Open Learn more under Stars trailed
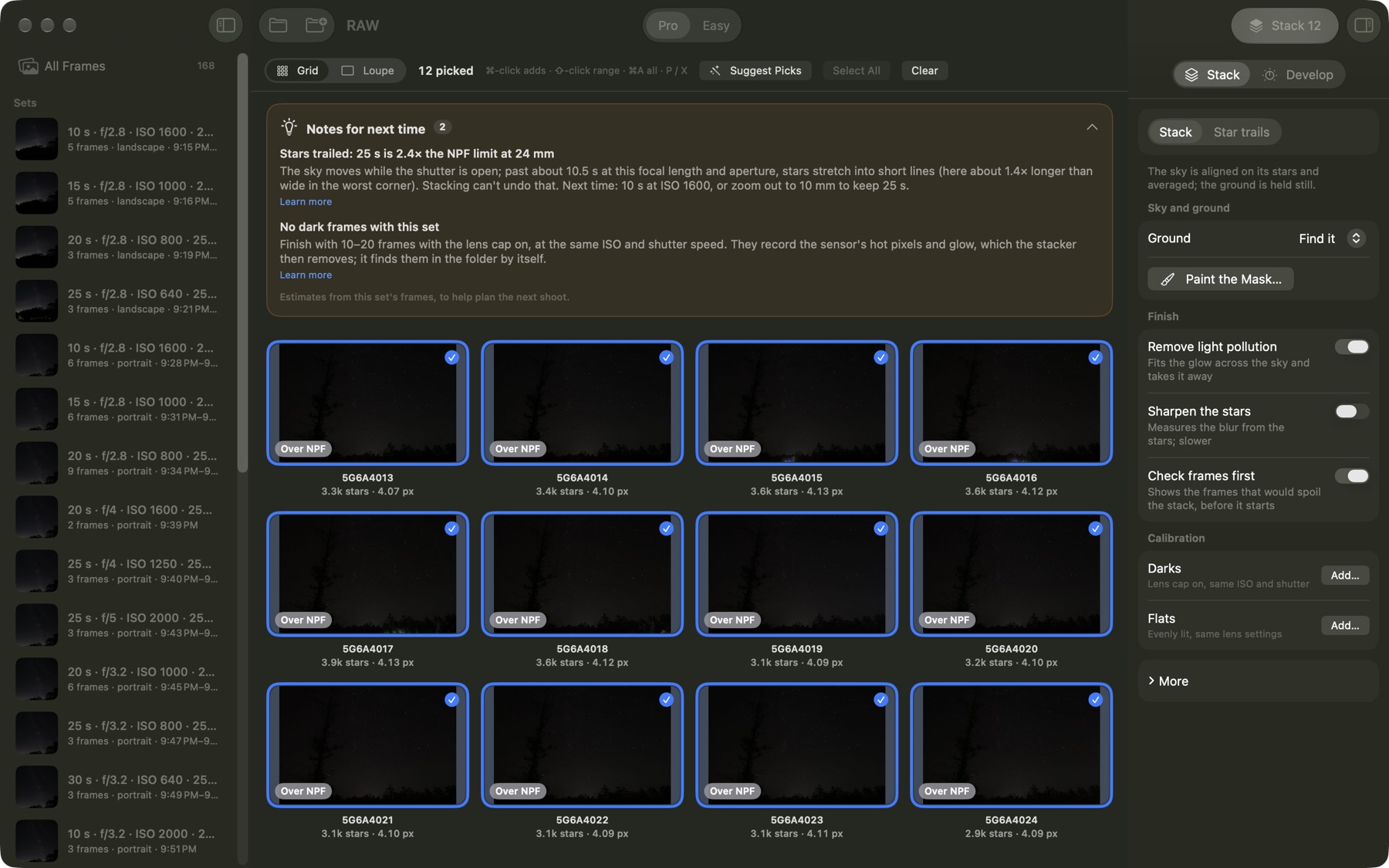Viewport: 1389px width, 868px height. pos(306,201)
